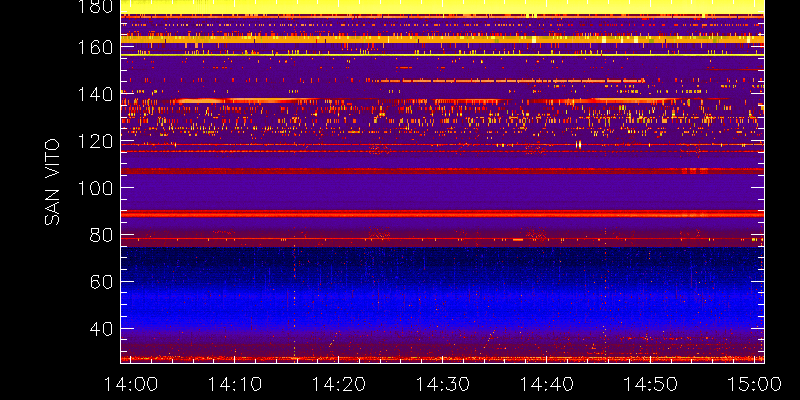Click the 14:40 time axis label
800x400 pixels.
(546, 384)
